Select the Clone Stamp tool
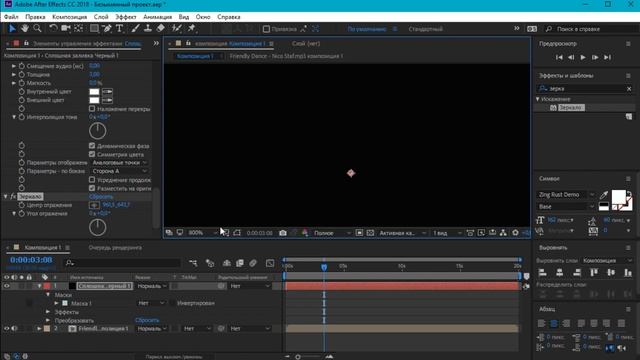Viewport: 640px width, 360px height. [148, 28]
